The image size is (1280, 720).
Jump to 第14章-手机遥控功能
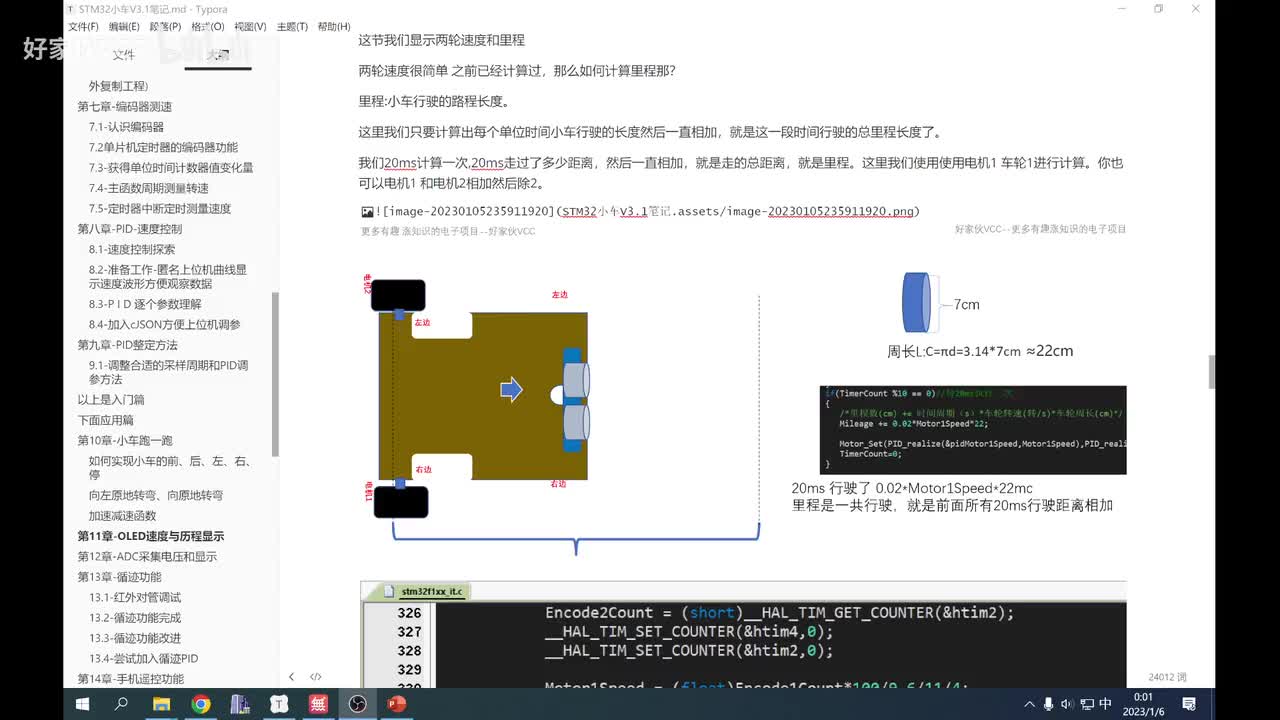[130, 679]
